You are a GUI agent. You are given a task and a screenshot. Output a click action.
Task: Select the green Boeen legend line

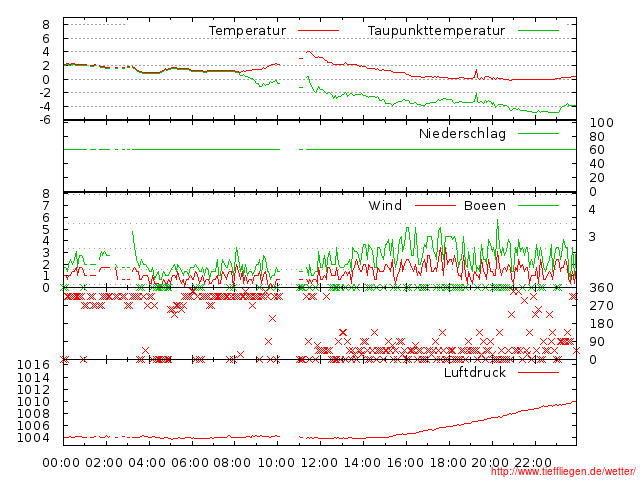click(538, 206)
